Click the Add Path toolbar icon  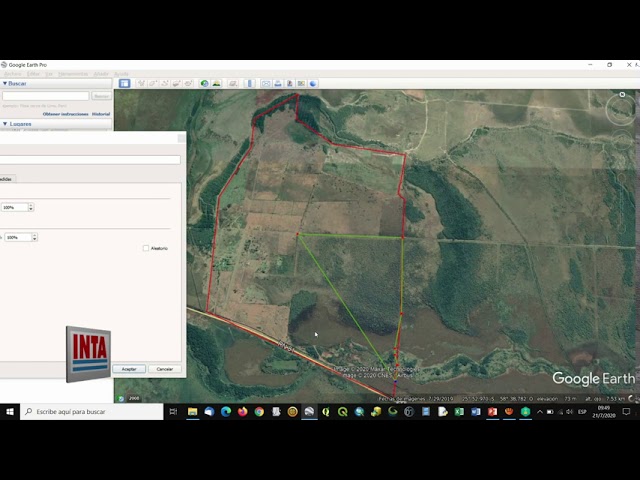(165, 84)
